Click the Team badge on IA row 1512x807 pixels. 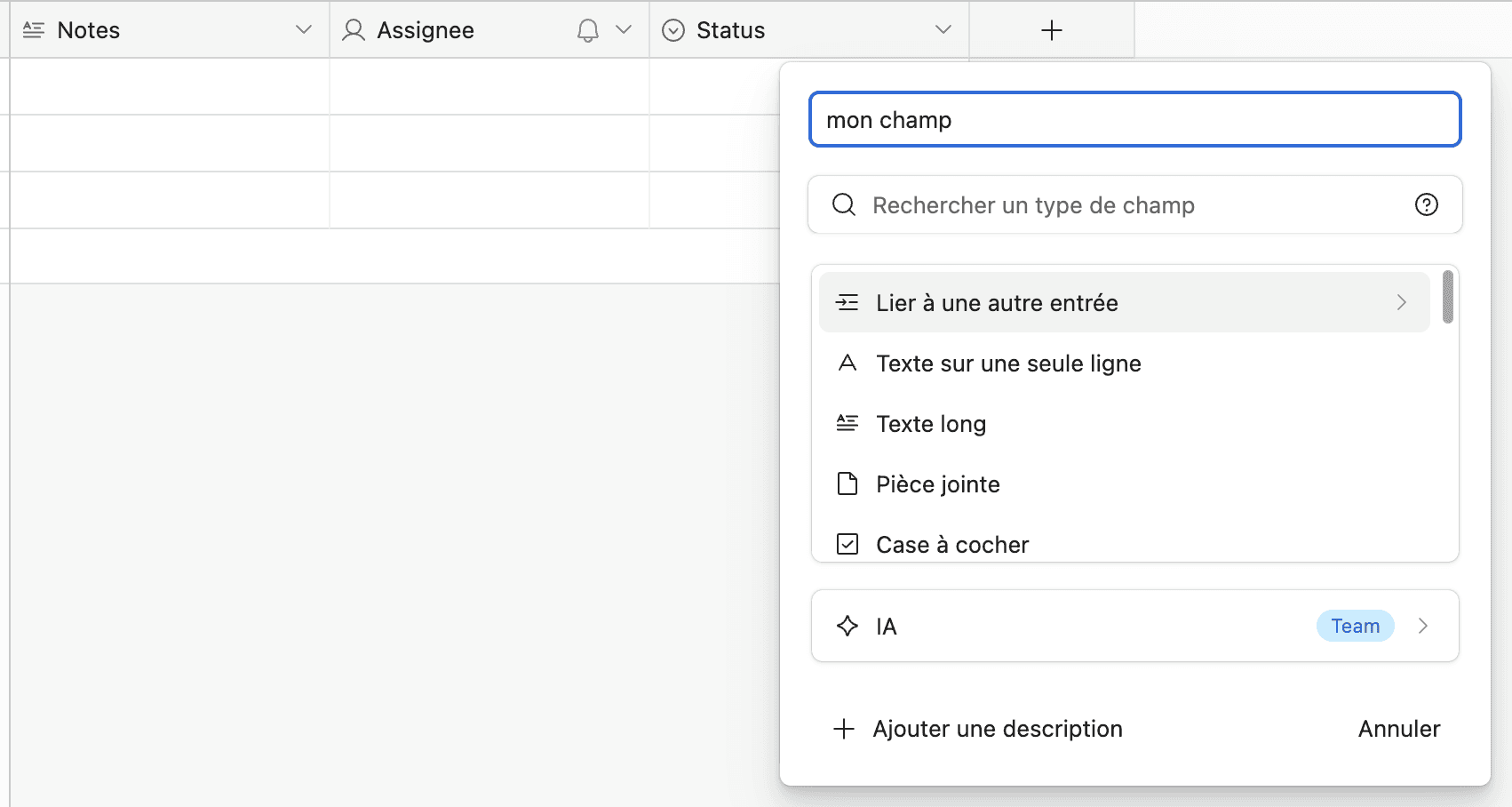(x=1356, y=626)
